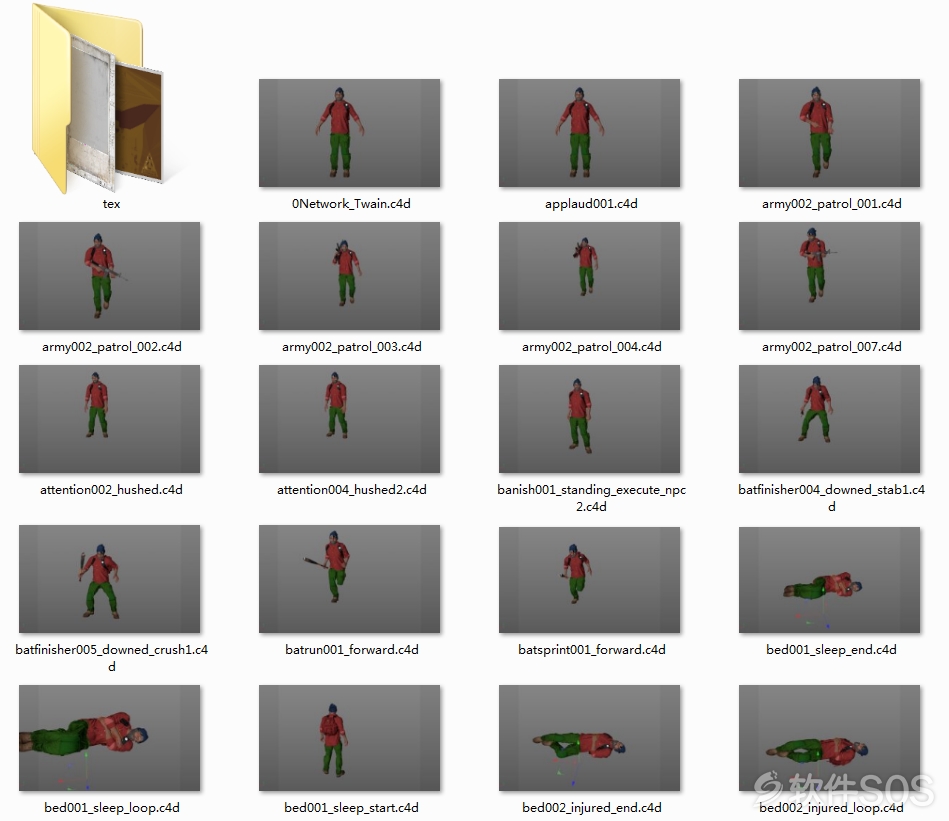Click the 'army002_patrol_002.c4d' file name
This screenshot has width=949, height=821.
[111, 347]
